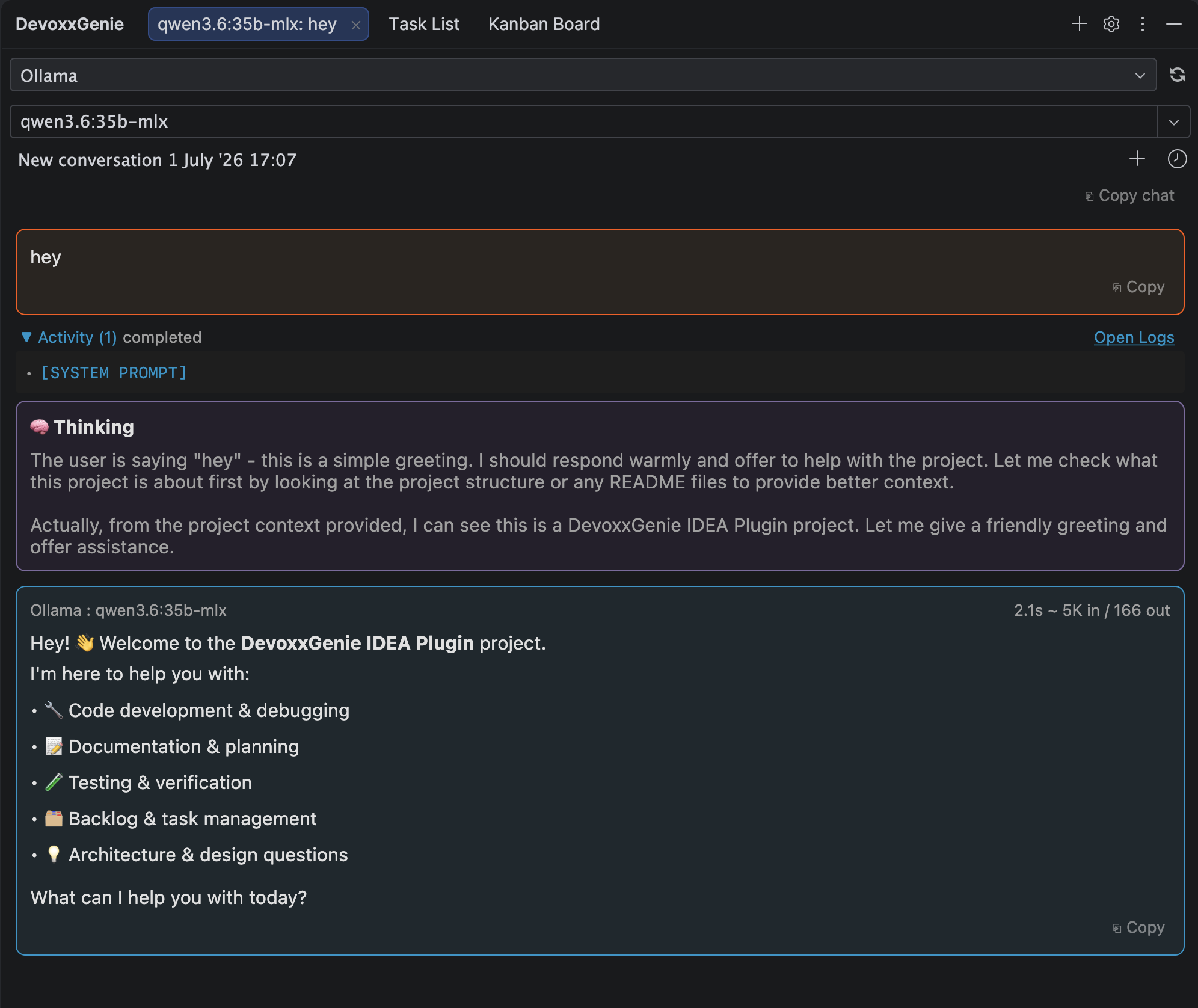Open DevoxxGenie settings via the gear icon
Screen dimensions: 1198x1008
tap(1111, 24)
